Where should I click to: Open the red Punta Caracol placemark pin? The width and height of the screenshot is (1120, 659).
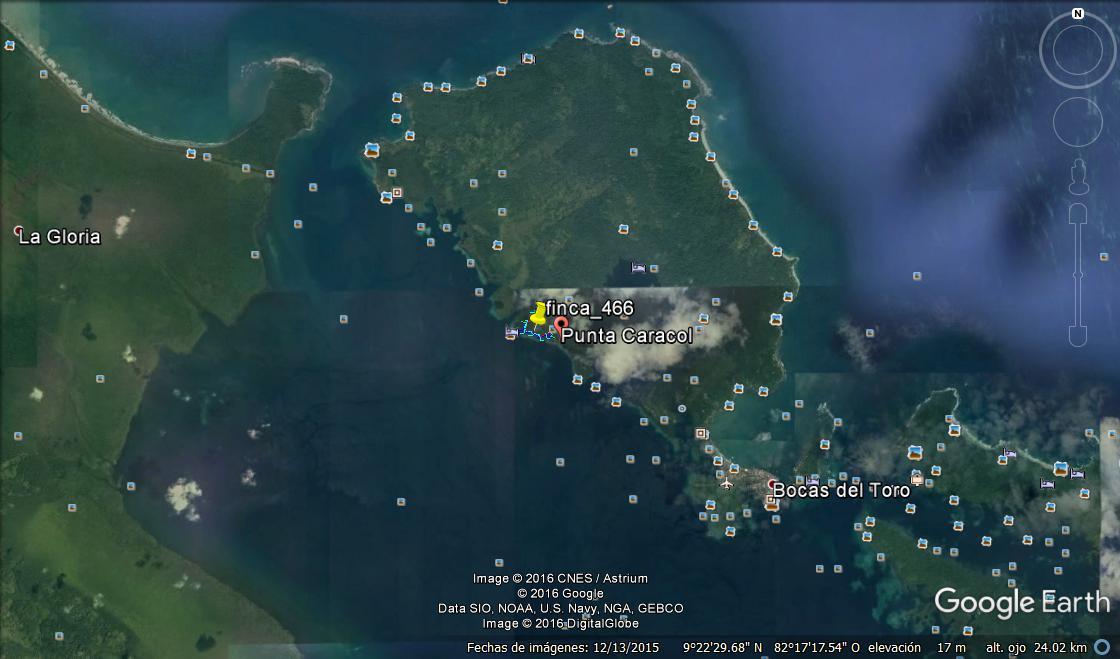[x=561, y=326]
